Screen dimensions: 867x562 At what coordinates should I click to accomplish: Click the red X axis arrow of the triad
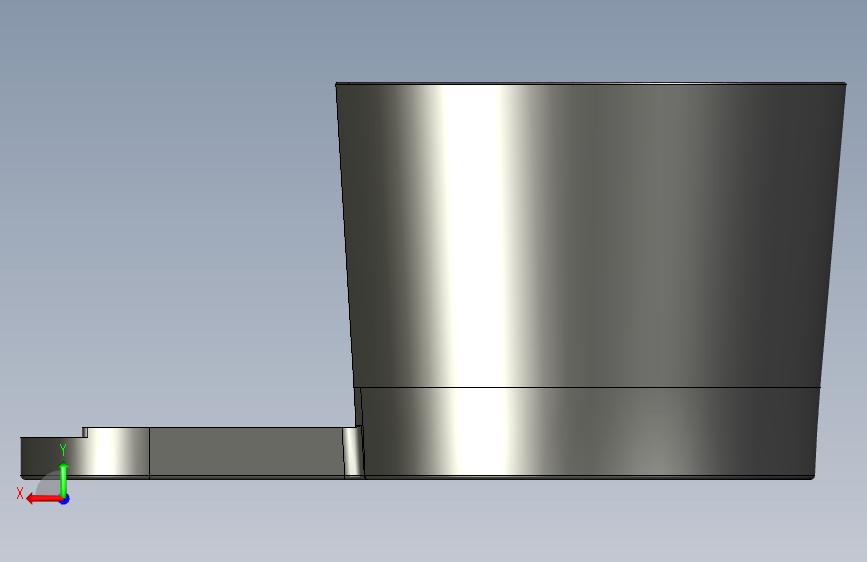[x=43, y=499]
